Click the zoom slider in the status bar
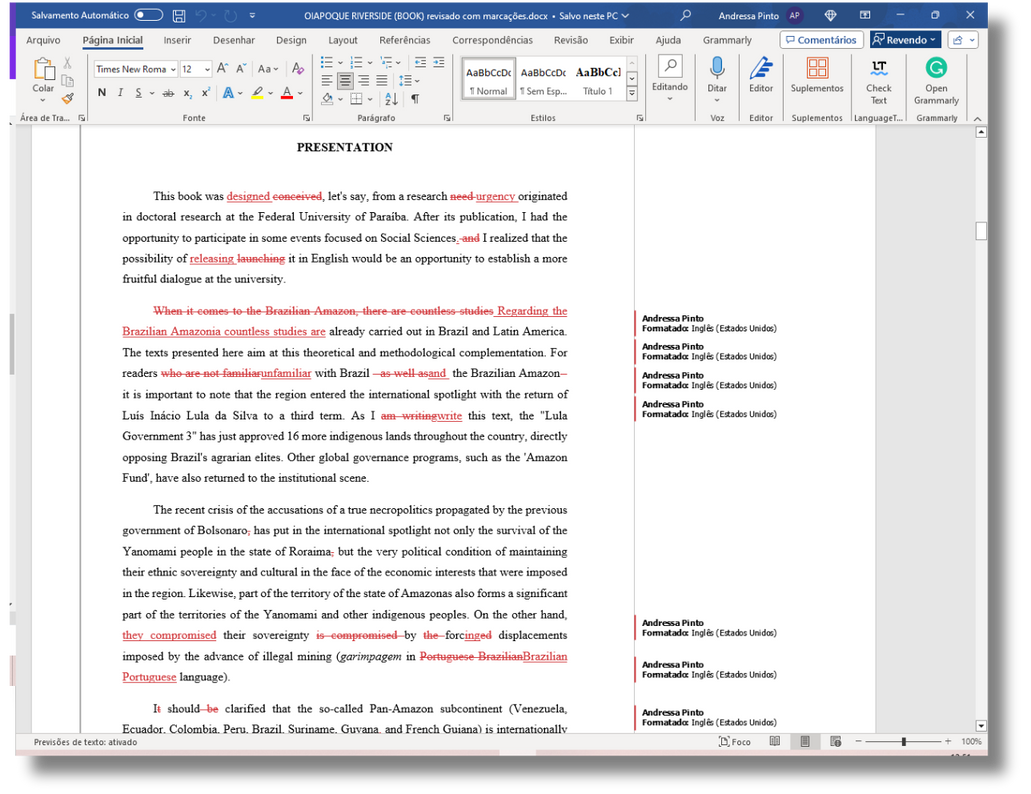The image size is (1031, 794). click(903, 742)
